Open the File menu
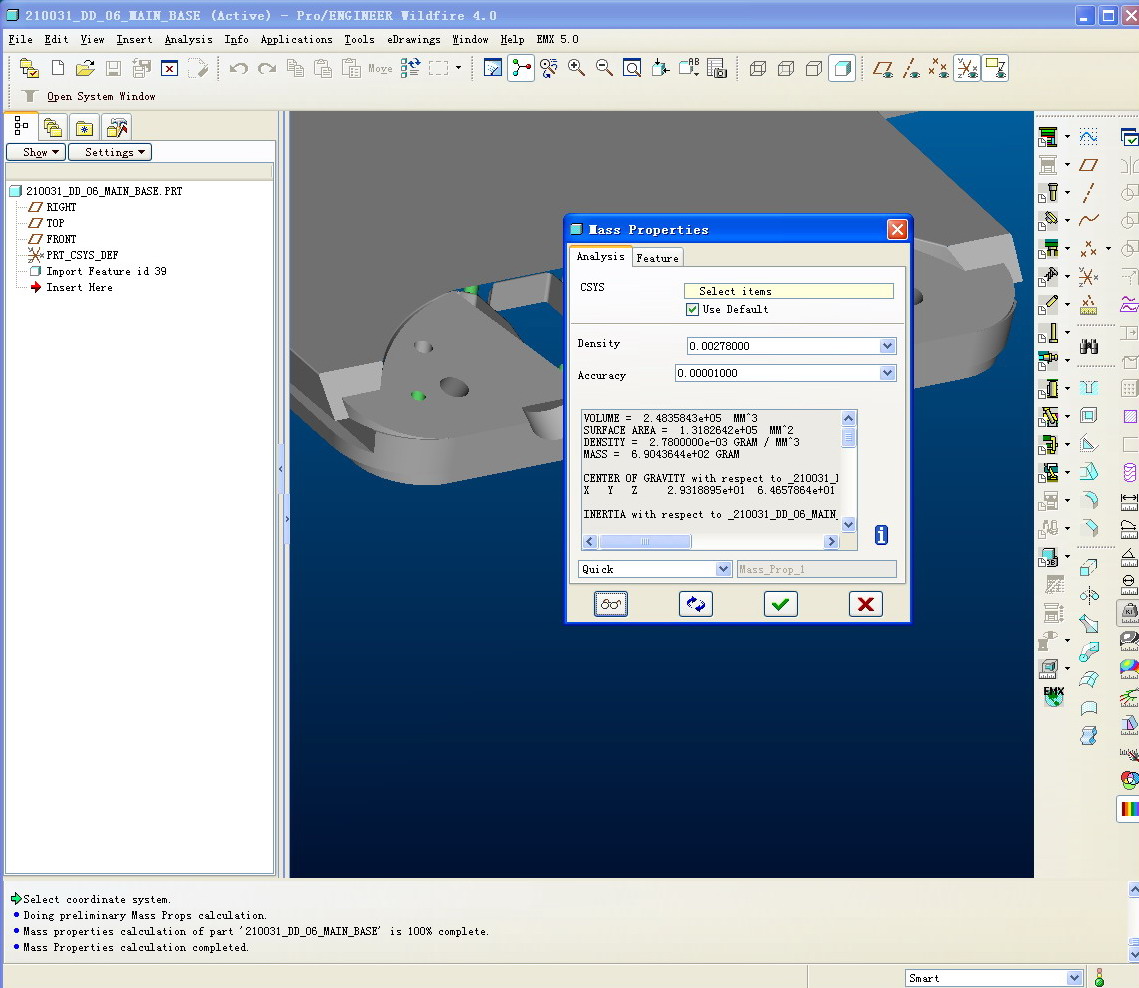This screenshot has width=1139, height=988. tap(20, 39)
